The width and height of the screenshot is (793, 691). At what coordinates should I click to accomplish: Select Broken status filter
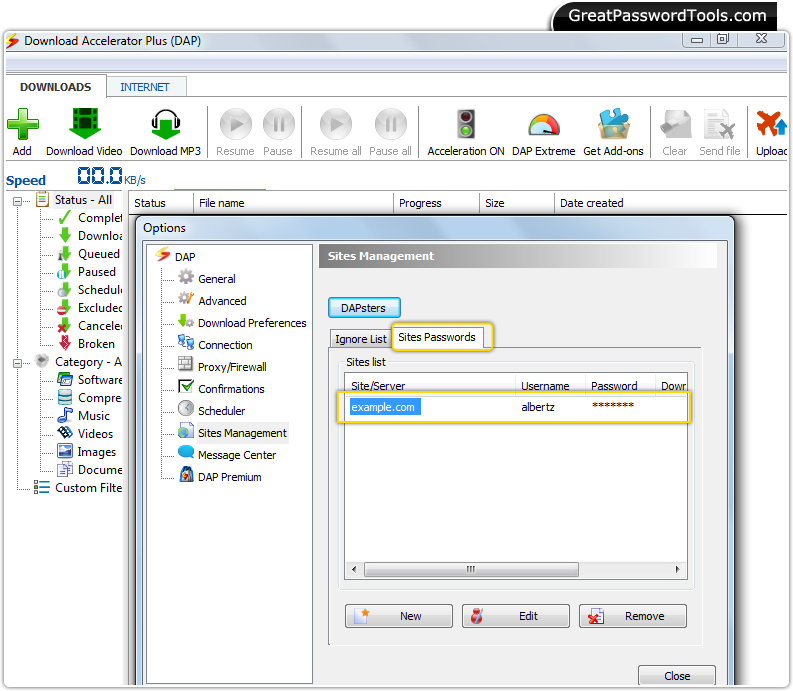[86, 344]
